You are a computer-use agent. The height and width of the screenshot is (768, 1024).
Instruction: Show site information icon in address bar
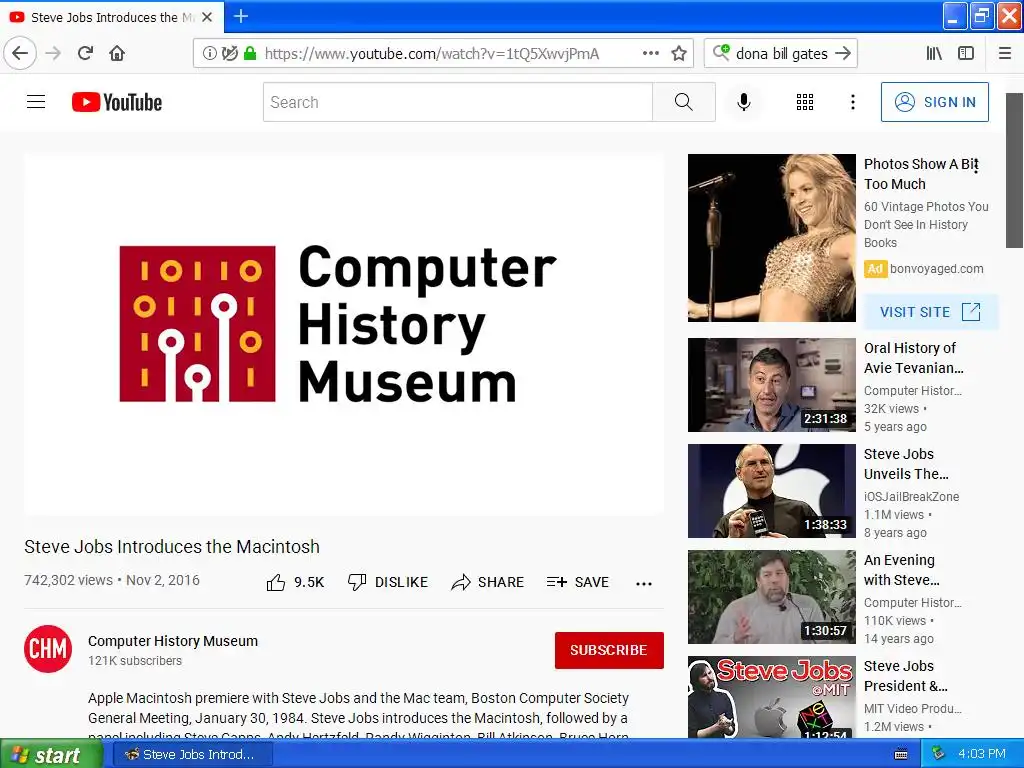(209, 53)
